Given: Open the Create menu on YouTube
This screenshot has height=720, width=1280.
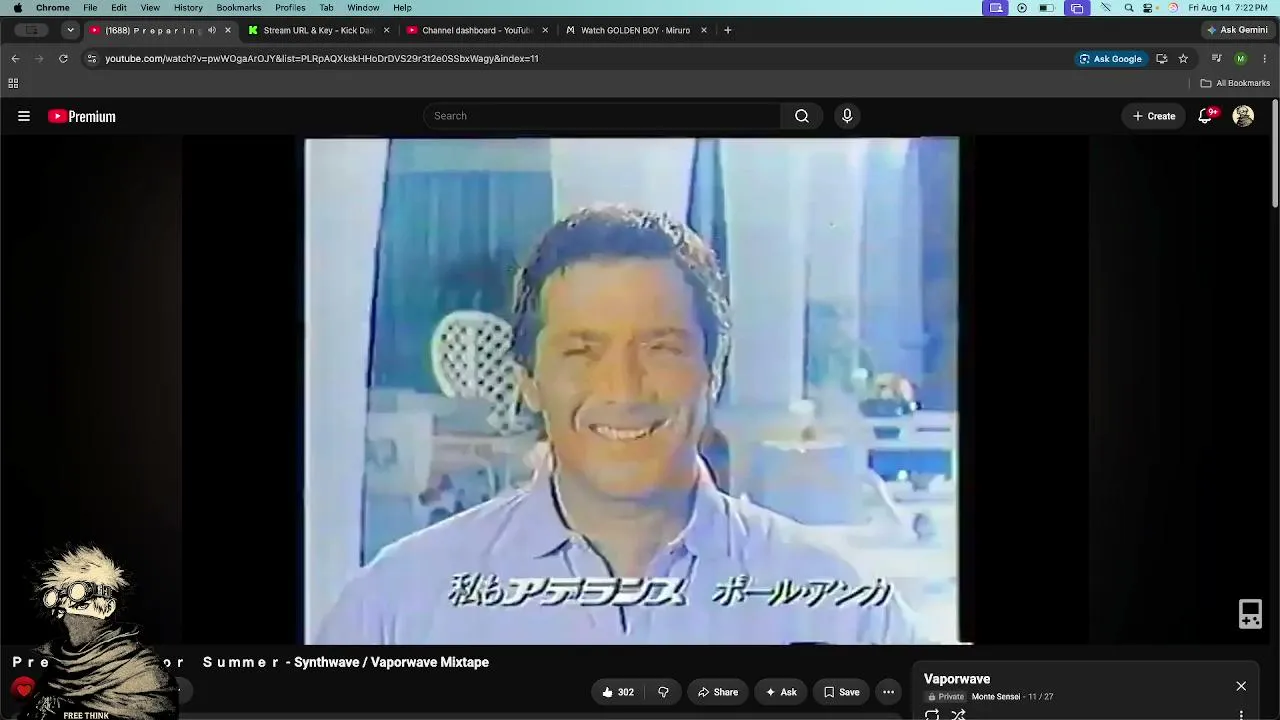Looking at the screenshot, I should click(1154, 116).
